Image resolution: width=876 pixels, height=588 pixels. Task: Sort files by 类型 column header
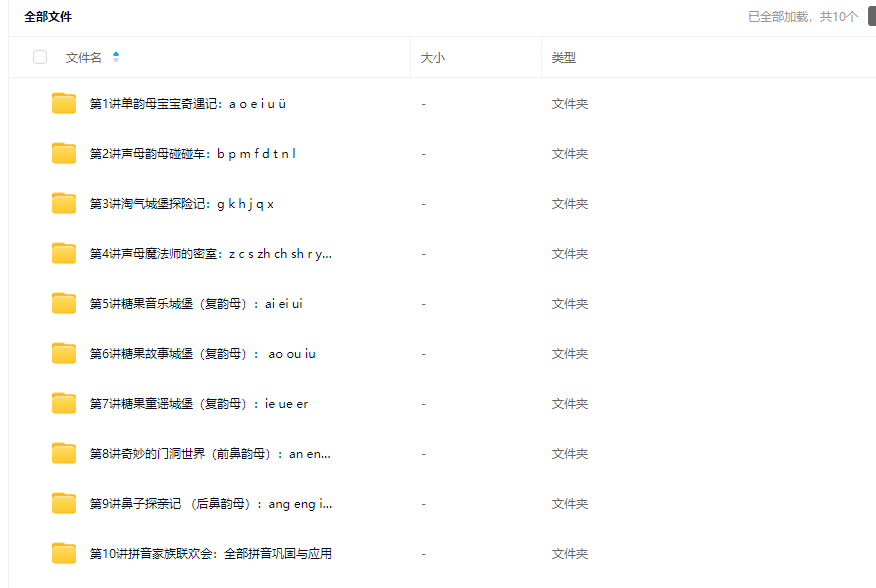tap(564, 58)
